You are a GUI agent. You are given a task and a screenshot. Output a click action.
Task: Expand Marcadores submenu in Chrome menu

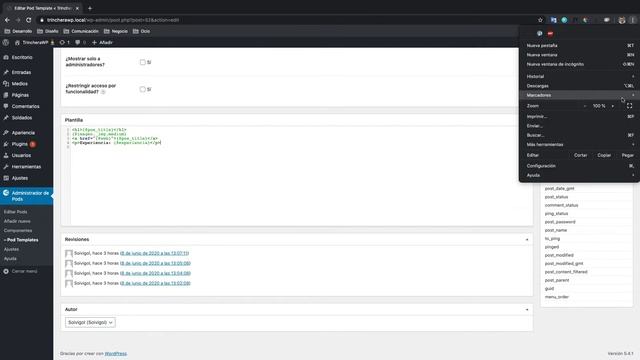pos(579,95)
